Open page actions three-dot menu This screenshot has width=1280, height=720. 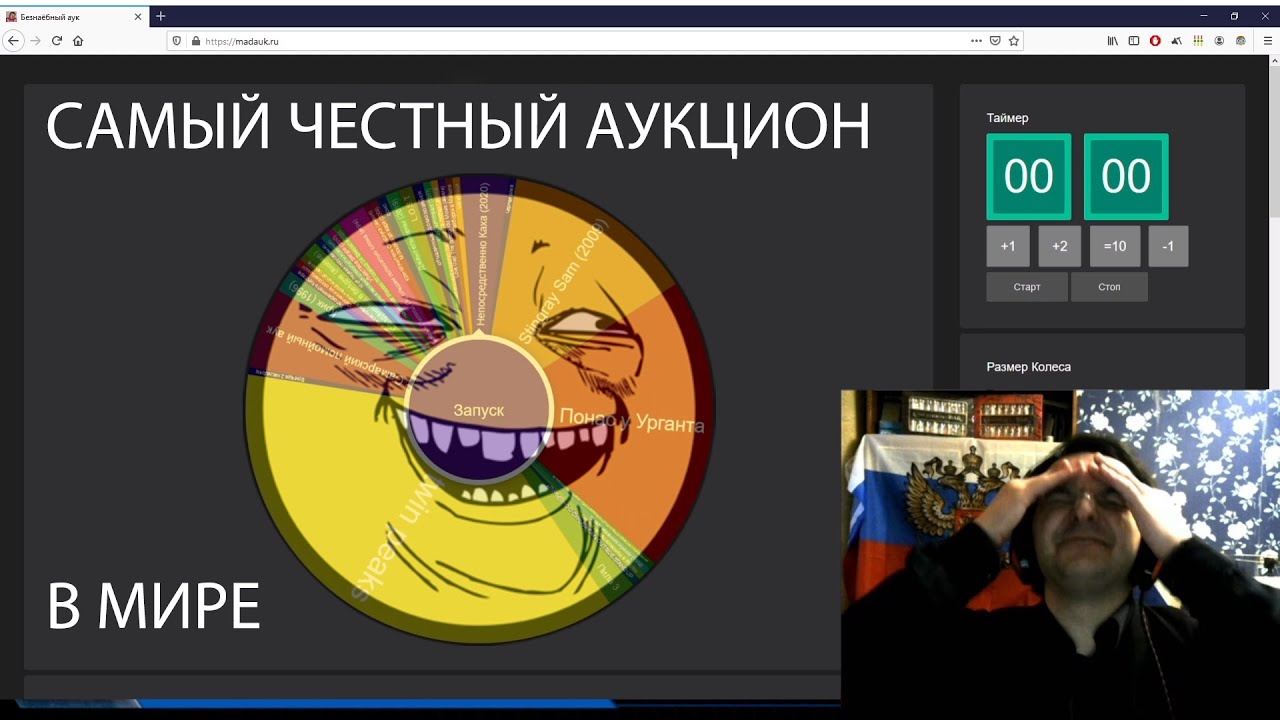(x=976, y=41)
